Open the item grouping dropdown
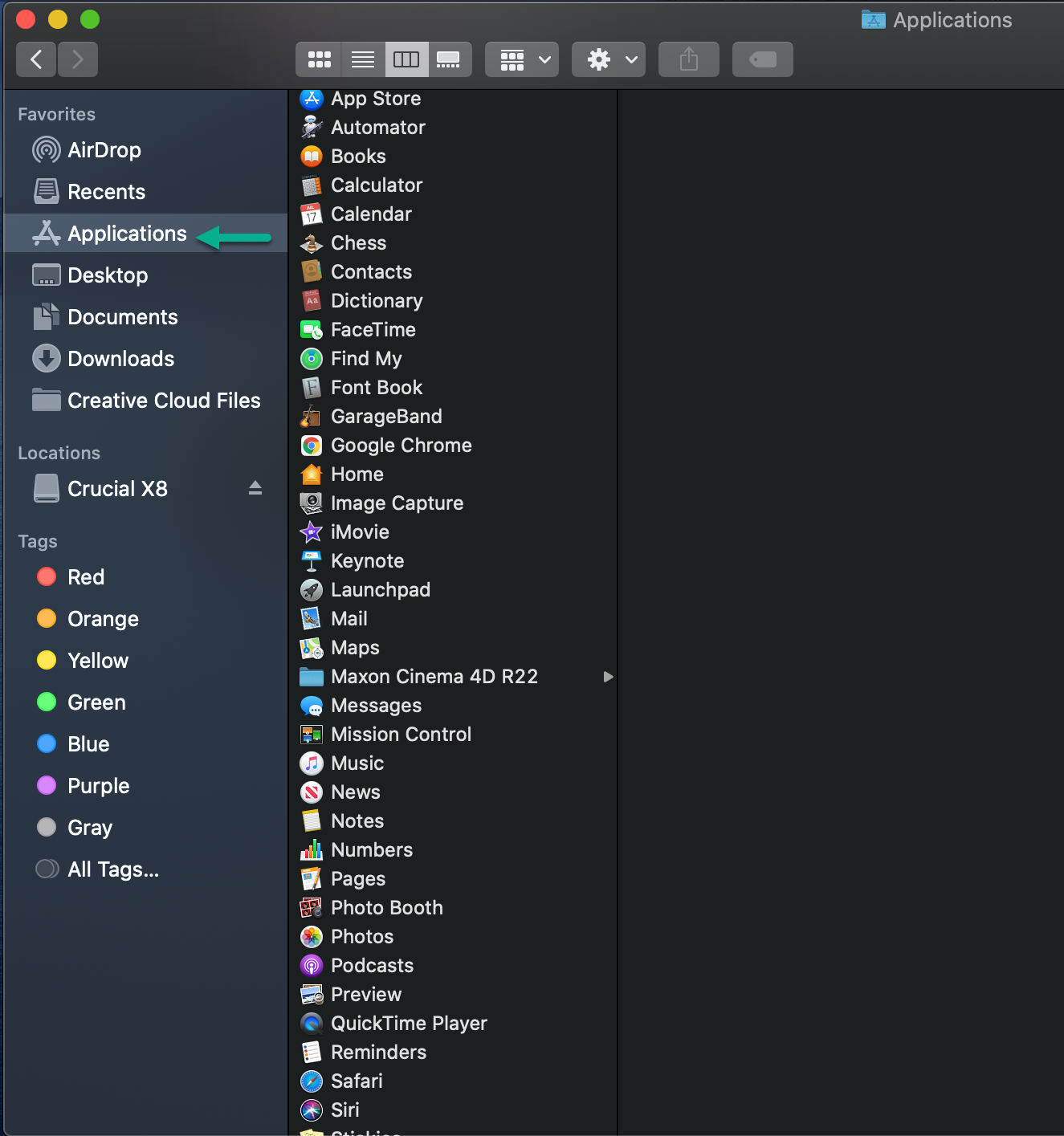The image size is (1064, 1136). pyautogui.click(x=521, y=59)
